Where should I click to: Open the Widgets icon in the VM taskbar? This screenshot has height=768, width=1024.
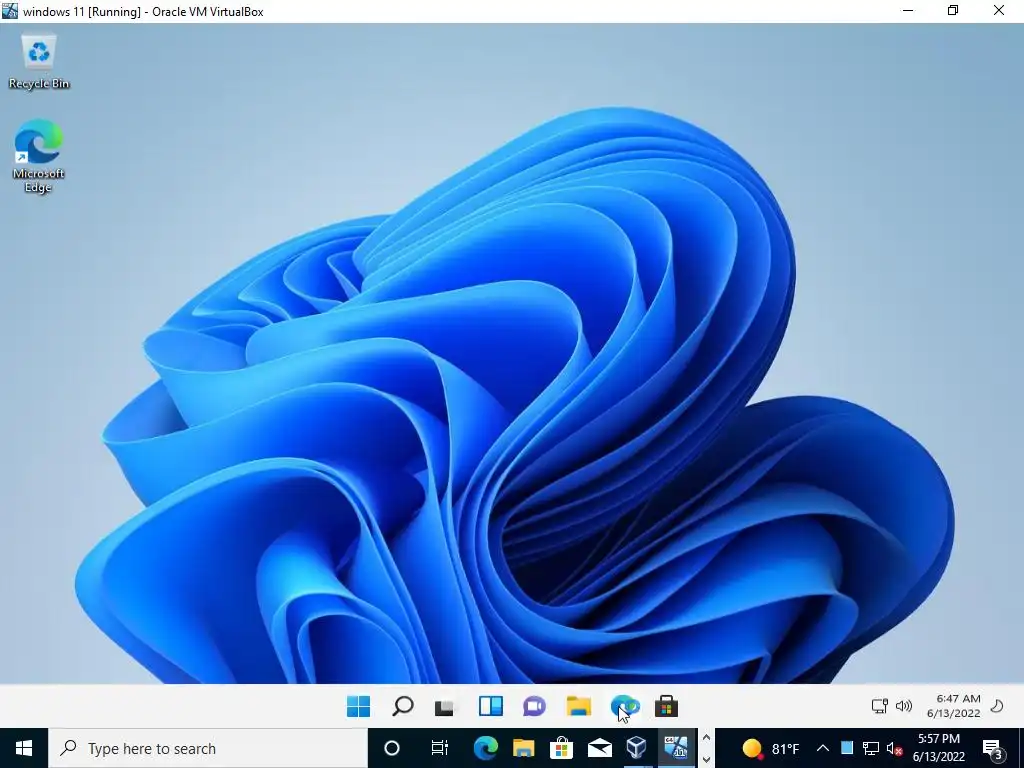[490, 706]
